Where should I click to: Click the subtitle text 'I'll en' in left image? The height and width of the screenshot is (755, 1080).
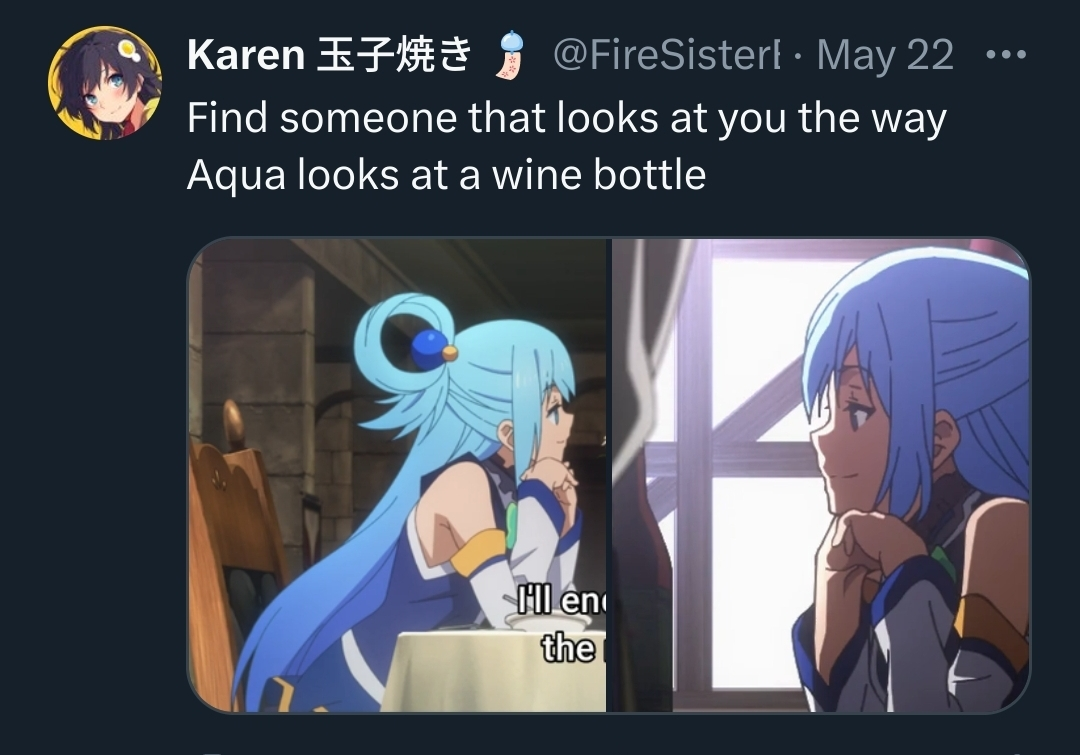pyautogui.click(x=561, y=601)
